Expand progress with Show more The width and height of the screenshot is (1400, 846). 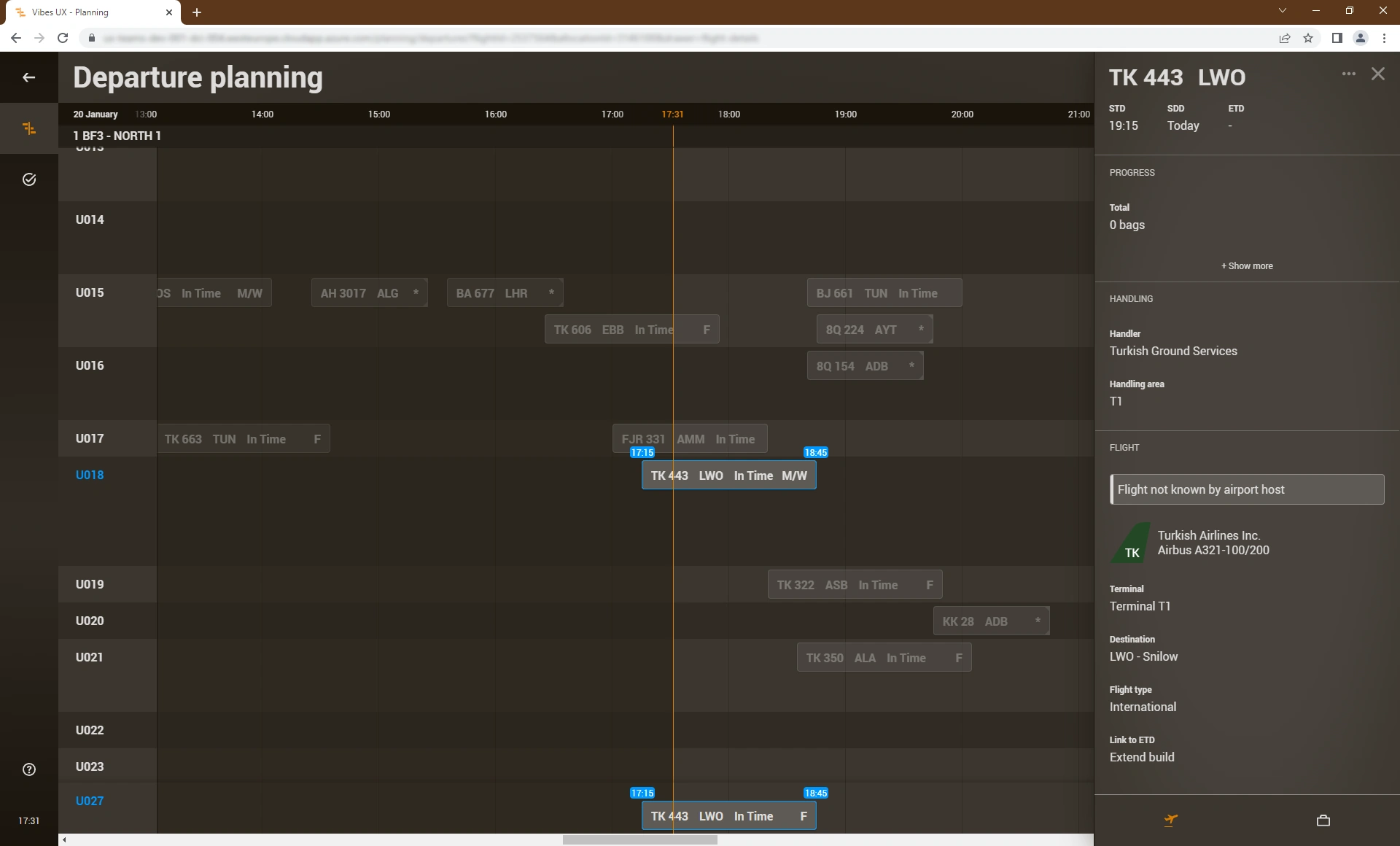pyautogui.click(x=1247, y=266)
